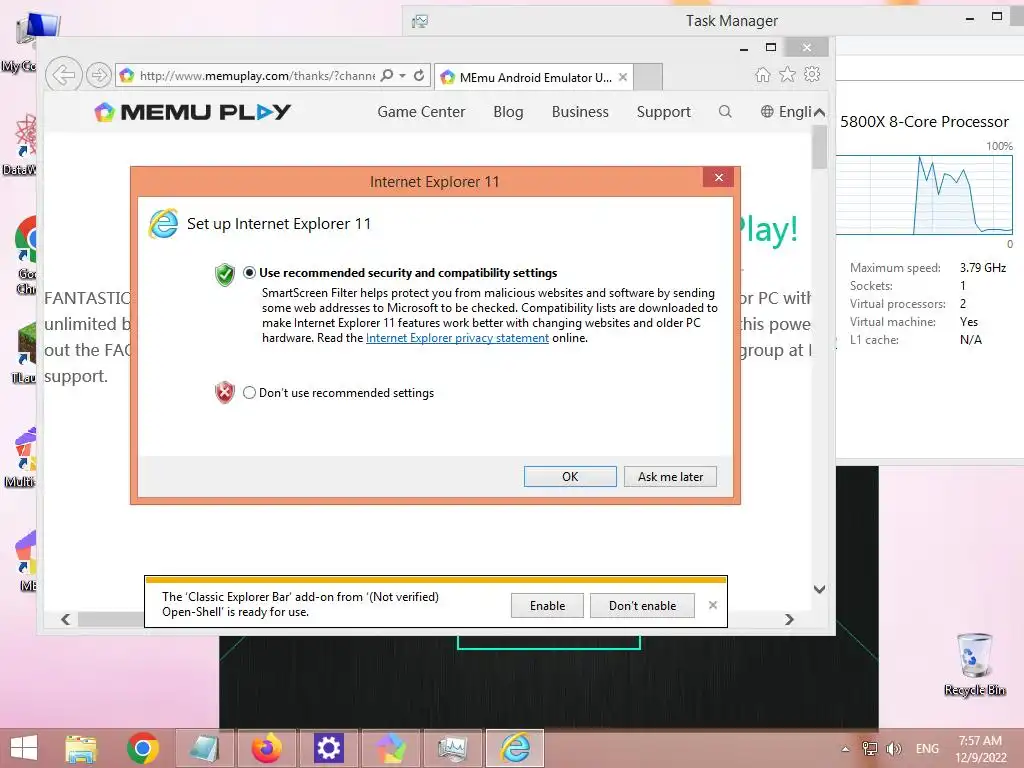Click the volume speaker tray icon

pyautogui.click(x=893, y=748)
